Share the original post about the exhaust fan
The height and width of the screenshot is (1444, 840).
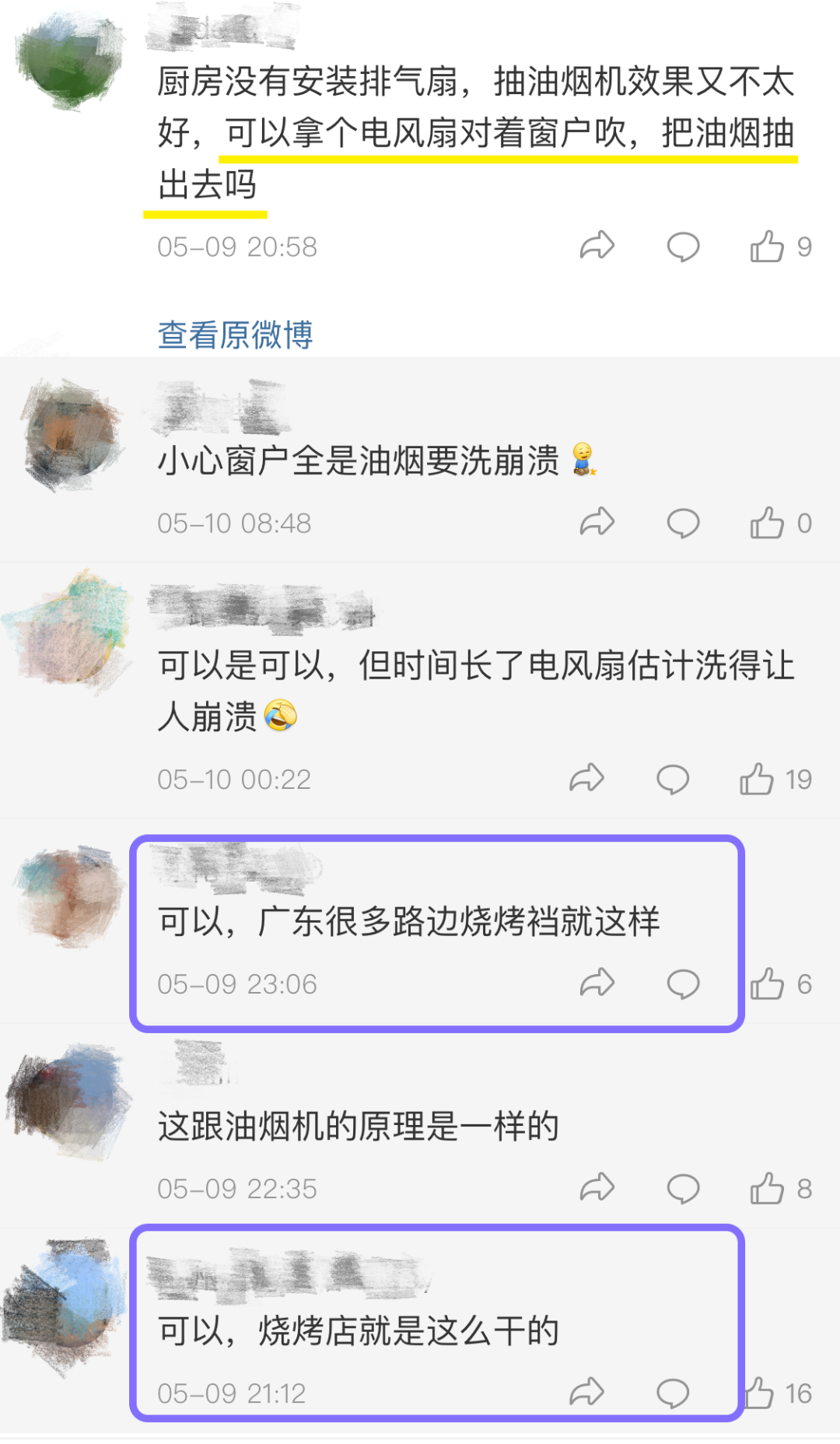click(x=597, y=247)
